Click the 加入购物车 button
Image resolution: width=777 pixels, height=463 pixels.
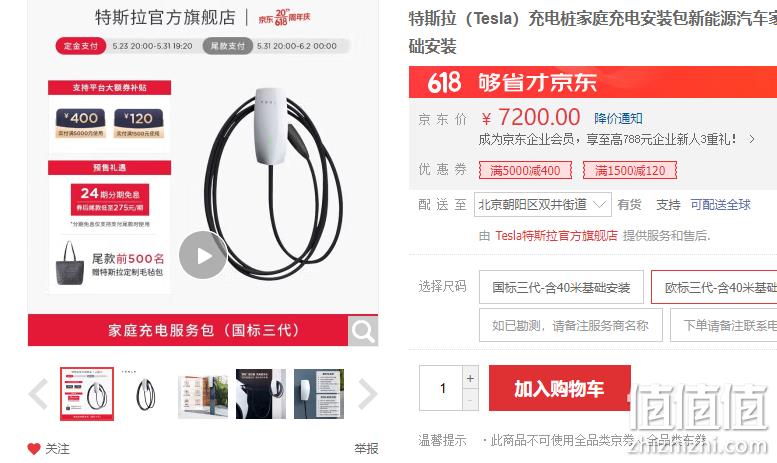[x=559, y=388]
